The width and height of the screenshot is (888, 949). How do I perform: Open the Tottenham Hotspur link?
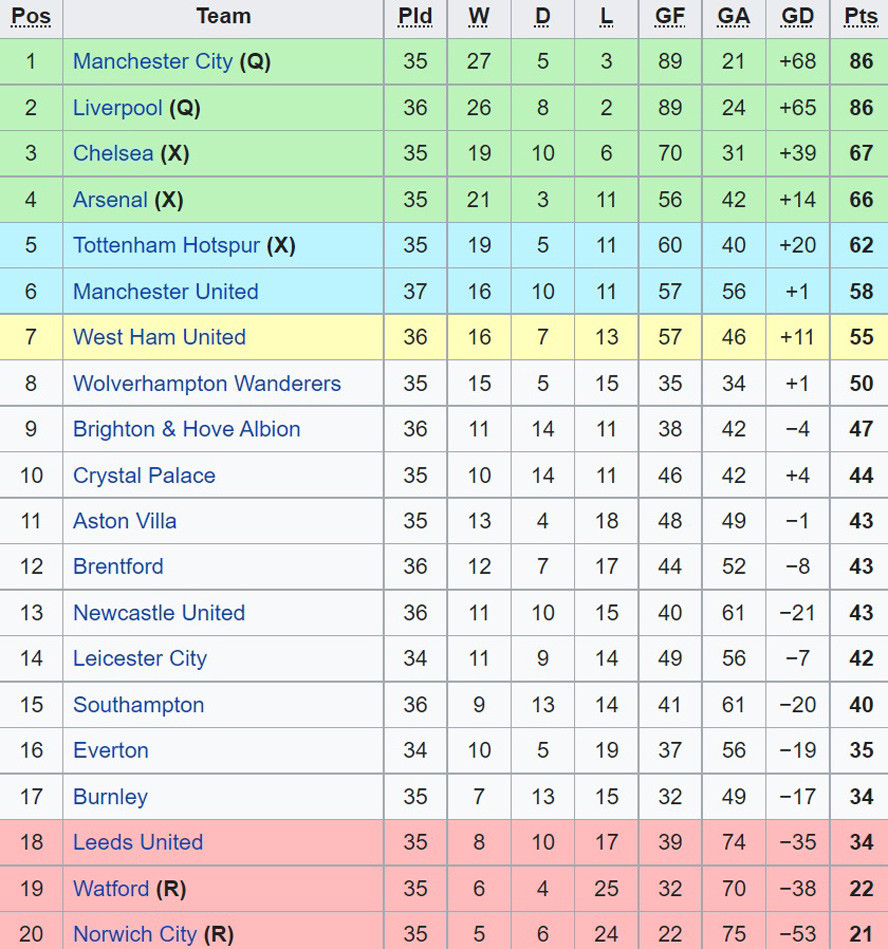tap(166, 246)
